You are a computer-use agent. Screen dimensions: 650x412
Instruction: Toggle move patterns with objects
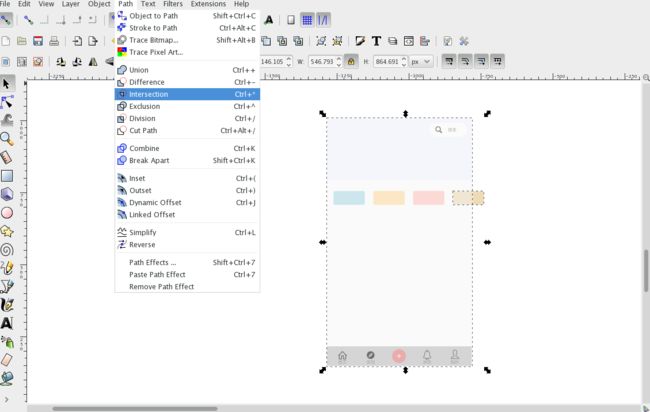[497, 62]
